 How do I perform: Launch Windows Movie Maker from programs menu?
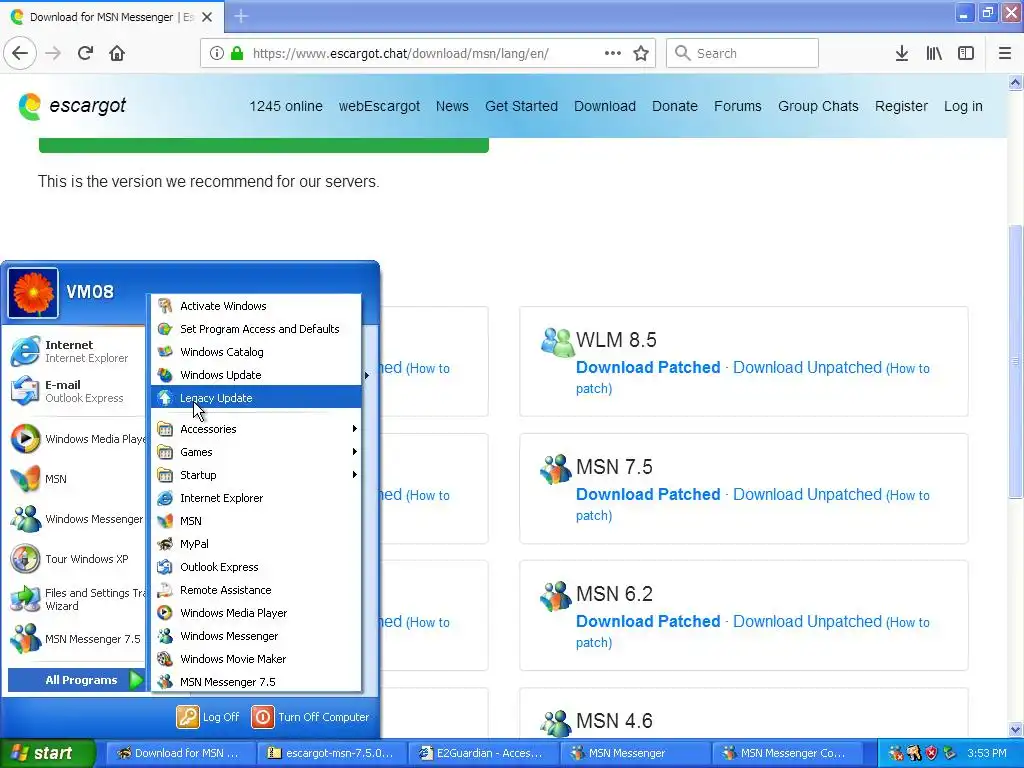(x=256, y=659)
